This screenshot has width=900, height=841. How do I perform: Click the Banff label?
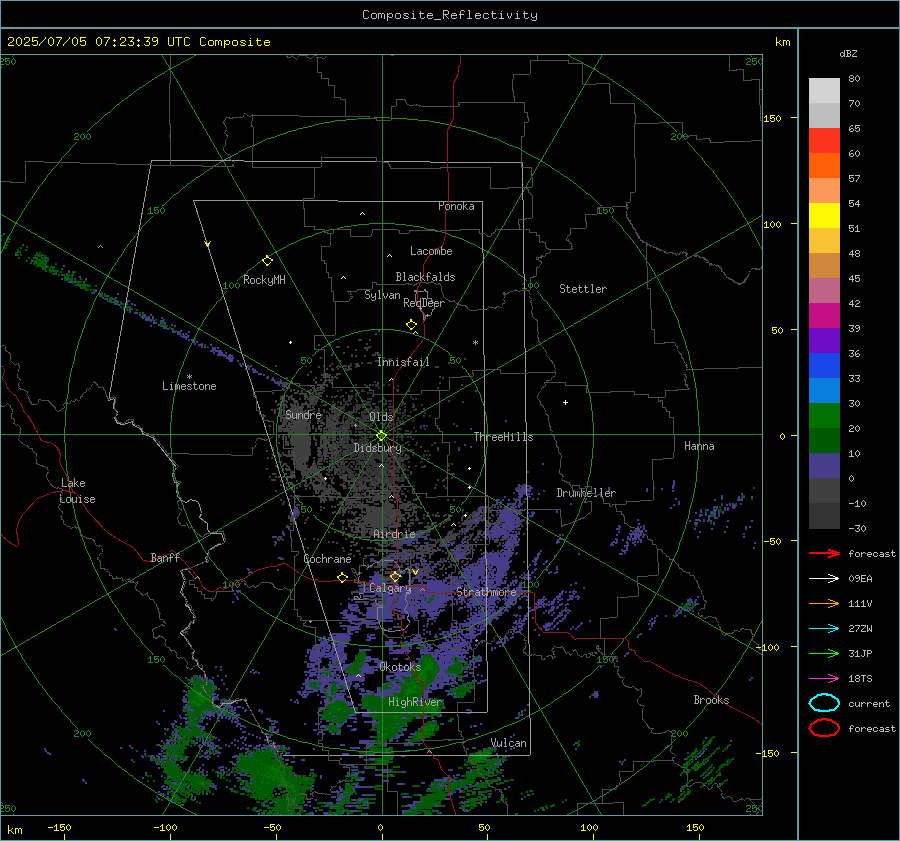[165, 557]
